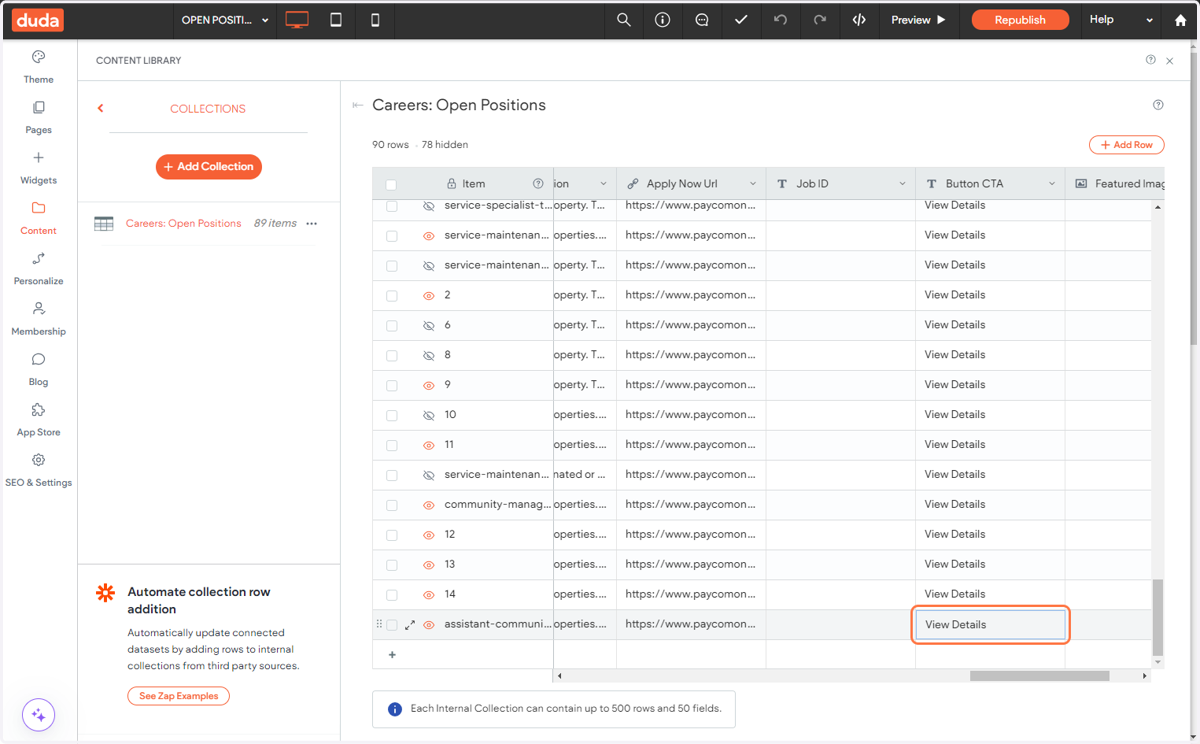1200x744 pixels.
Task: Toggle visibility of row 6
Action: point(429,325)
